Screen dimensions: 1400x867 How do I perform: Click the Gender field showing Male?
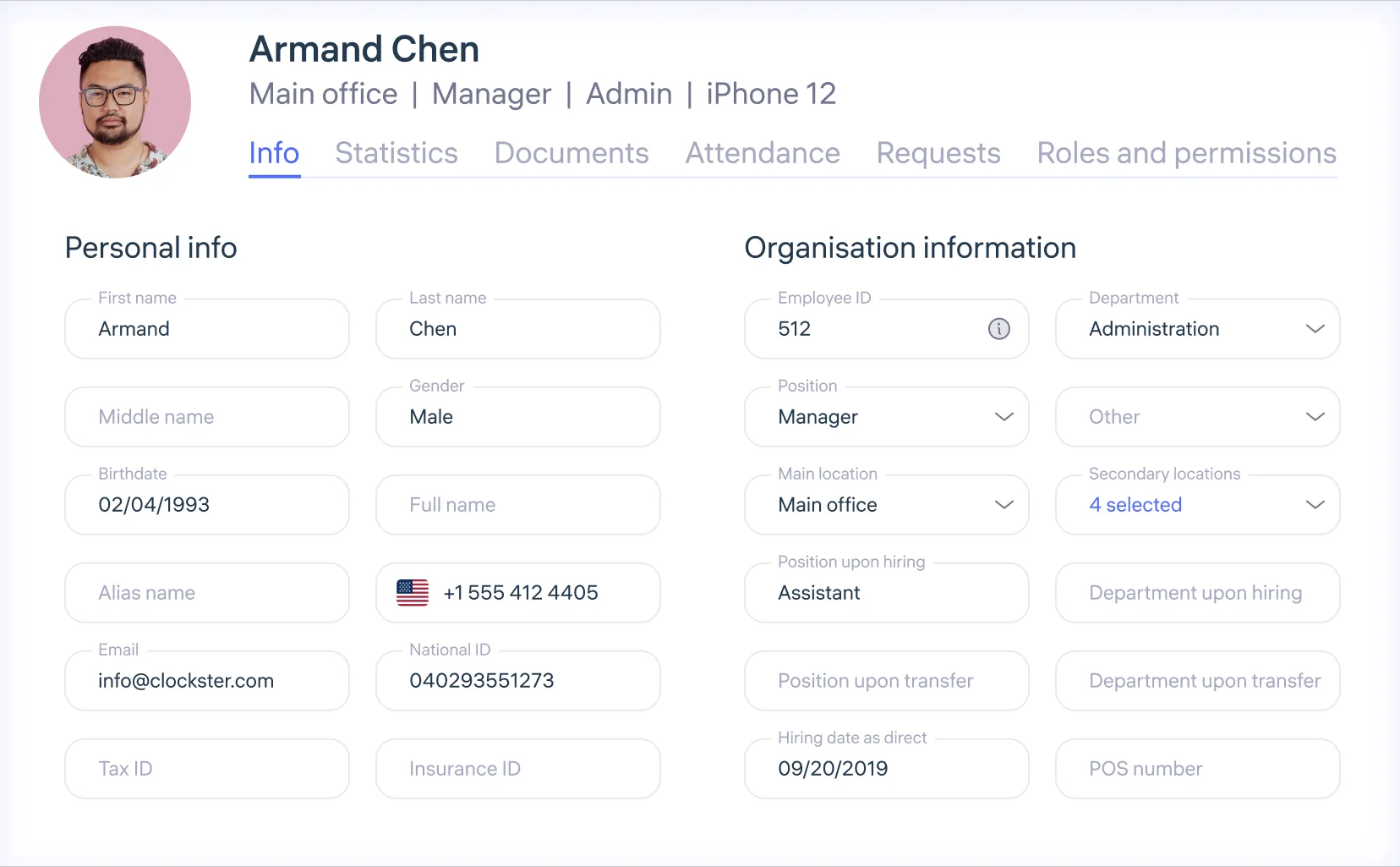coord(518,417)
